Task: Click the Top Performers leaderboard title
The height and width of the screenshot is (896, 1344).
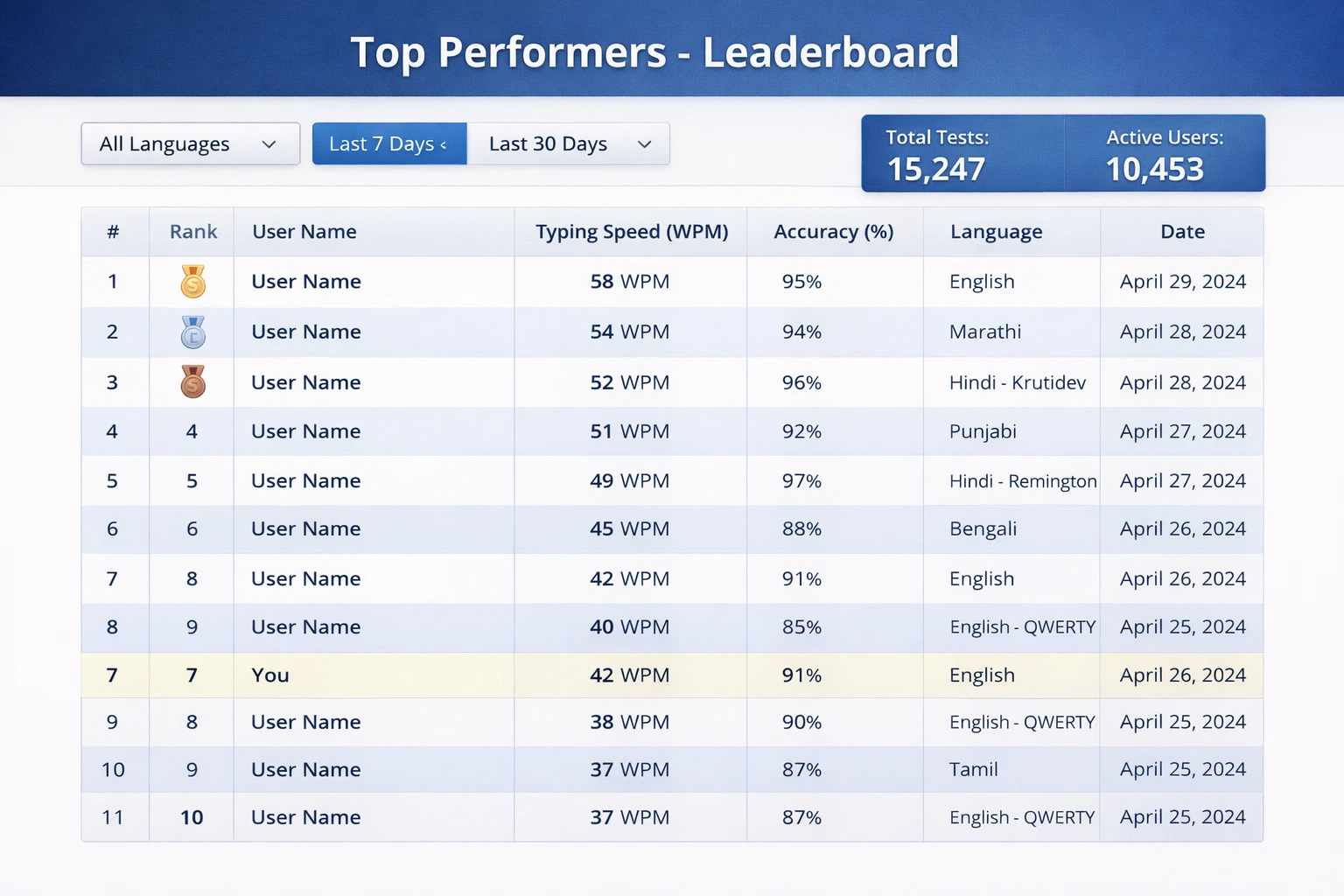Action: click(656, 52)
